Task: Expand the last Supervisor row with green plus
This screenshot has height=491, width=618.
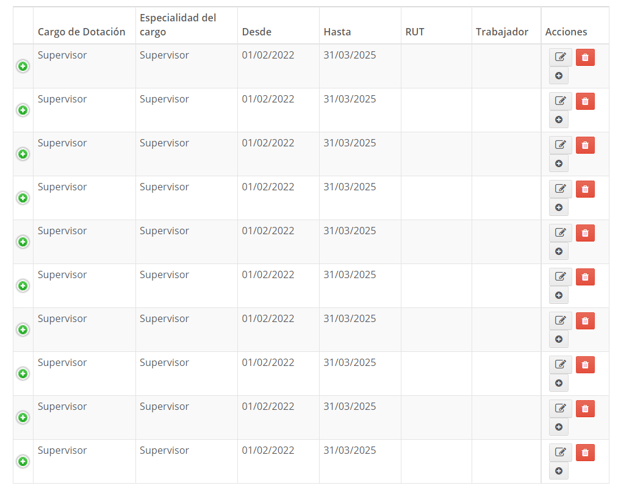Action: [x=23, y=461]
